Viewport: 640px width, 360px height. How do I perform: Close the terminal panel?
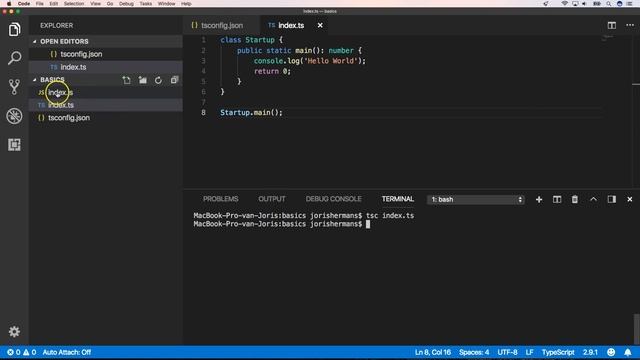(630, 199)
